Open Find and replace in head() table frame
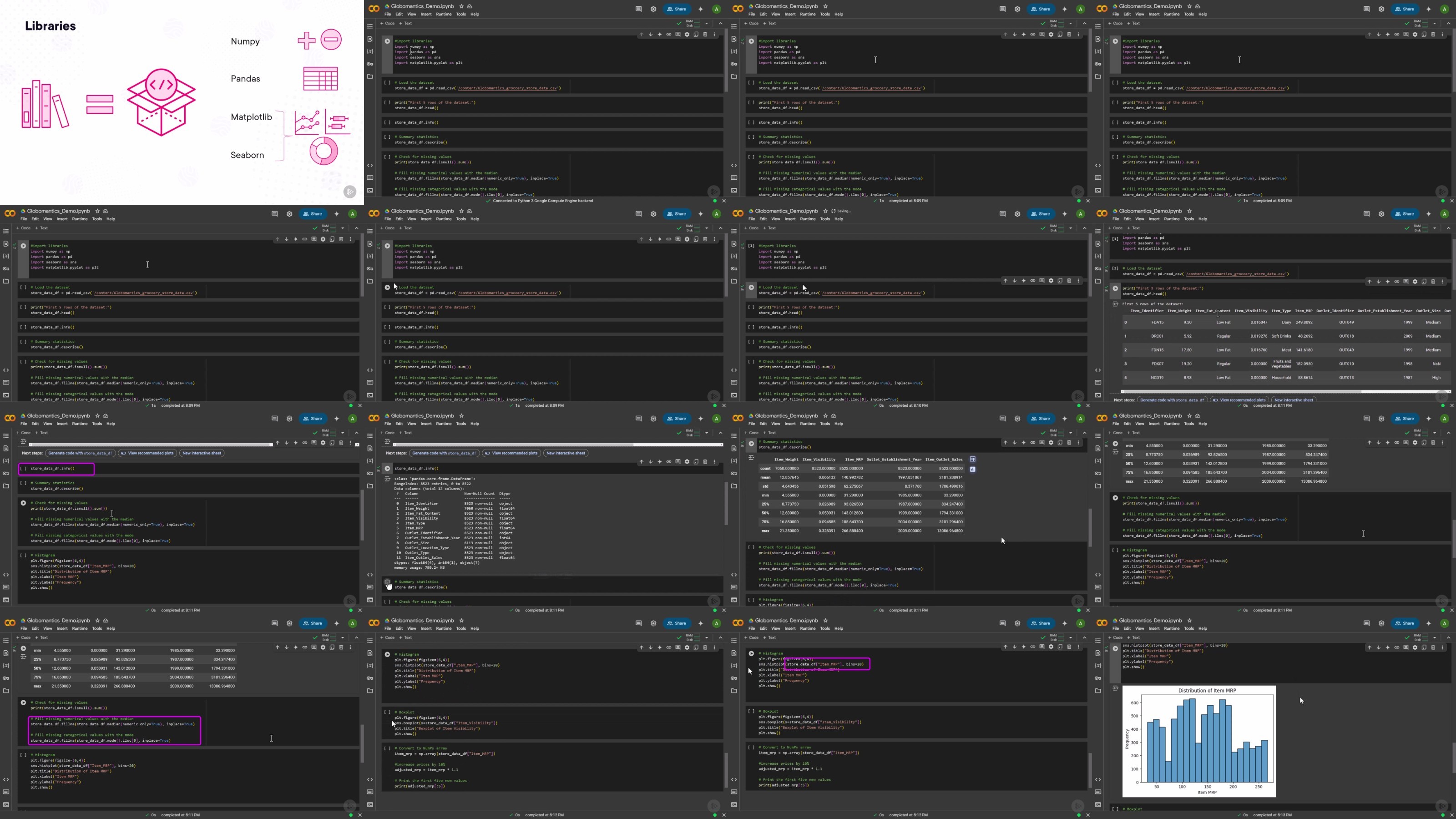This screenshot has width=1456, height=819. [x=1098, y=243]
